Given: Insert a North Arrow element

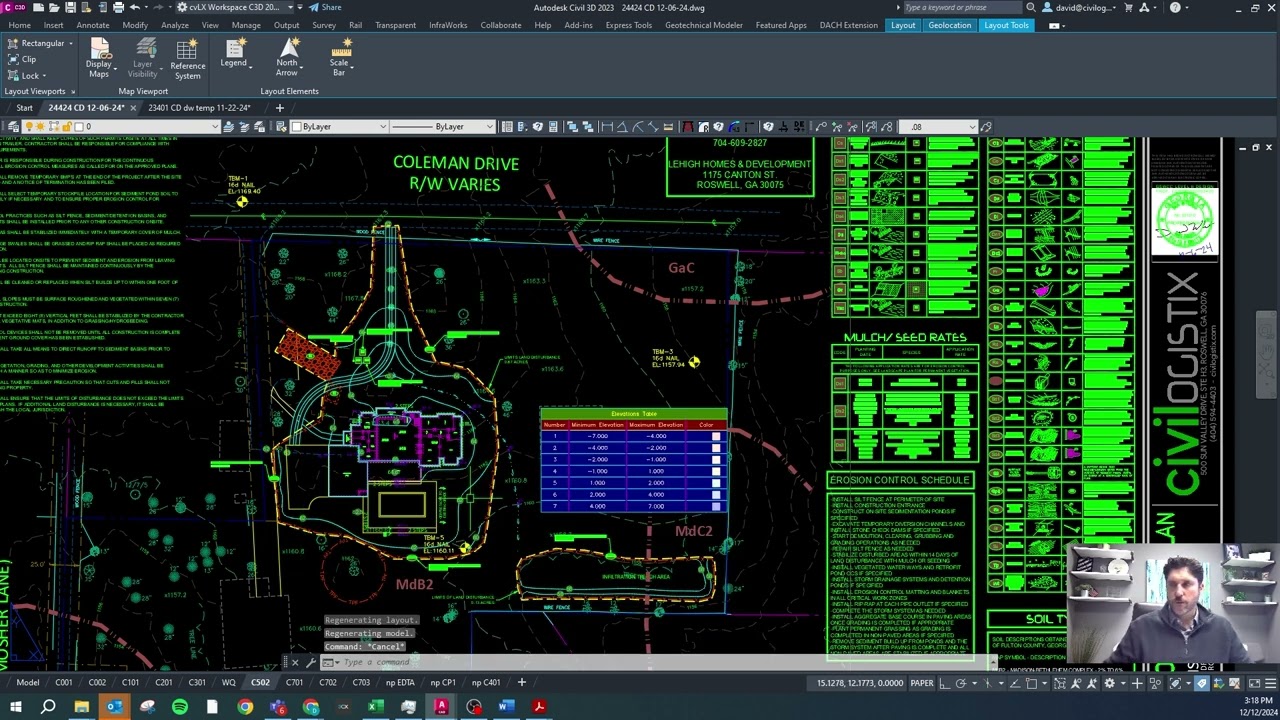Looking at the screenshot, I should 288,58.
